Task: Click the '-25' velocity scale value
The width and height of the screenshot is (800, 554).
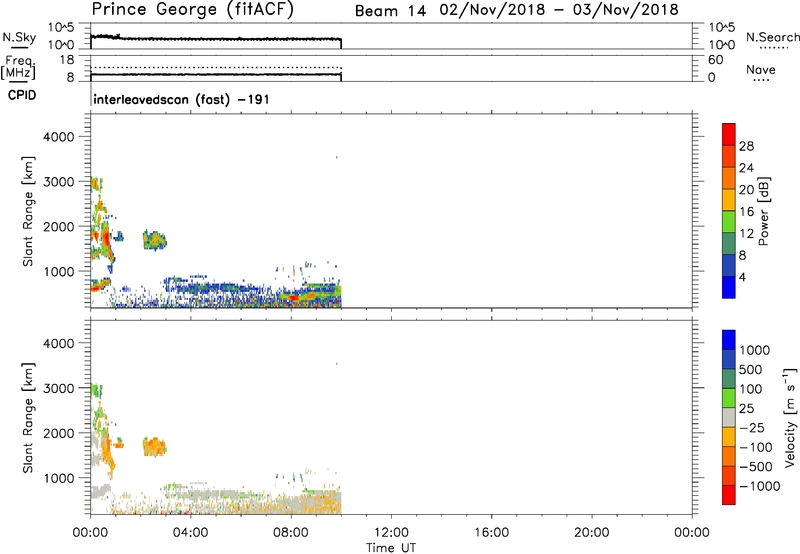Action: coord(752,428)
